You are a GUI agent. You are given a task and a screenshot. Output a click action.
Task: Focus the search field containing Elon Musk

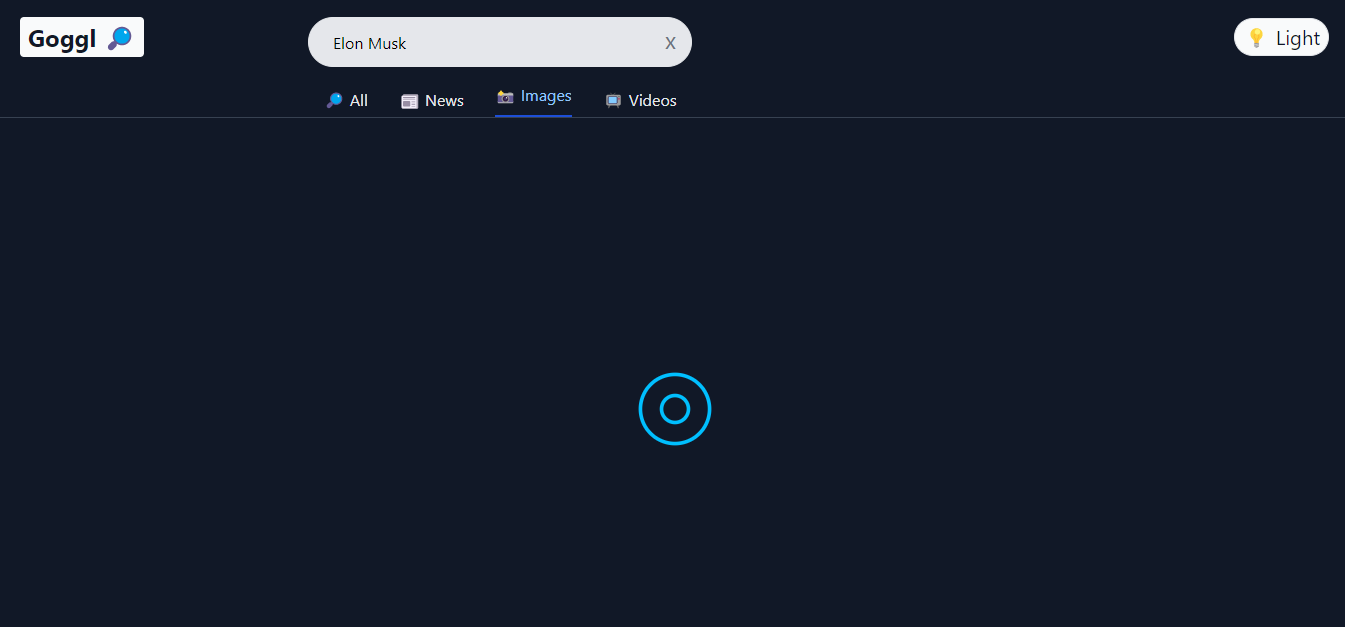click(x=499, y=42)
